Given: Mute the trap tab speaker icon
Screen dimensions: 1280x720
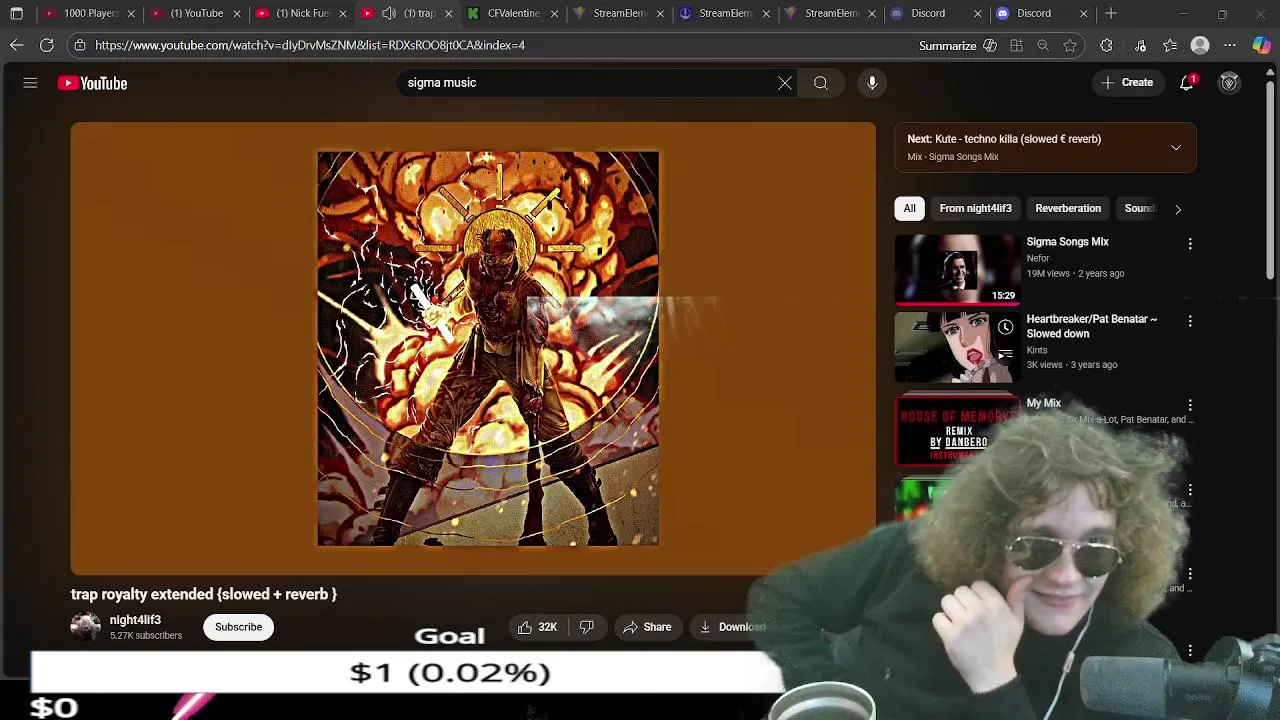Looking at the screenshot, I should (x=389, y=14).
